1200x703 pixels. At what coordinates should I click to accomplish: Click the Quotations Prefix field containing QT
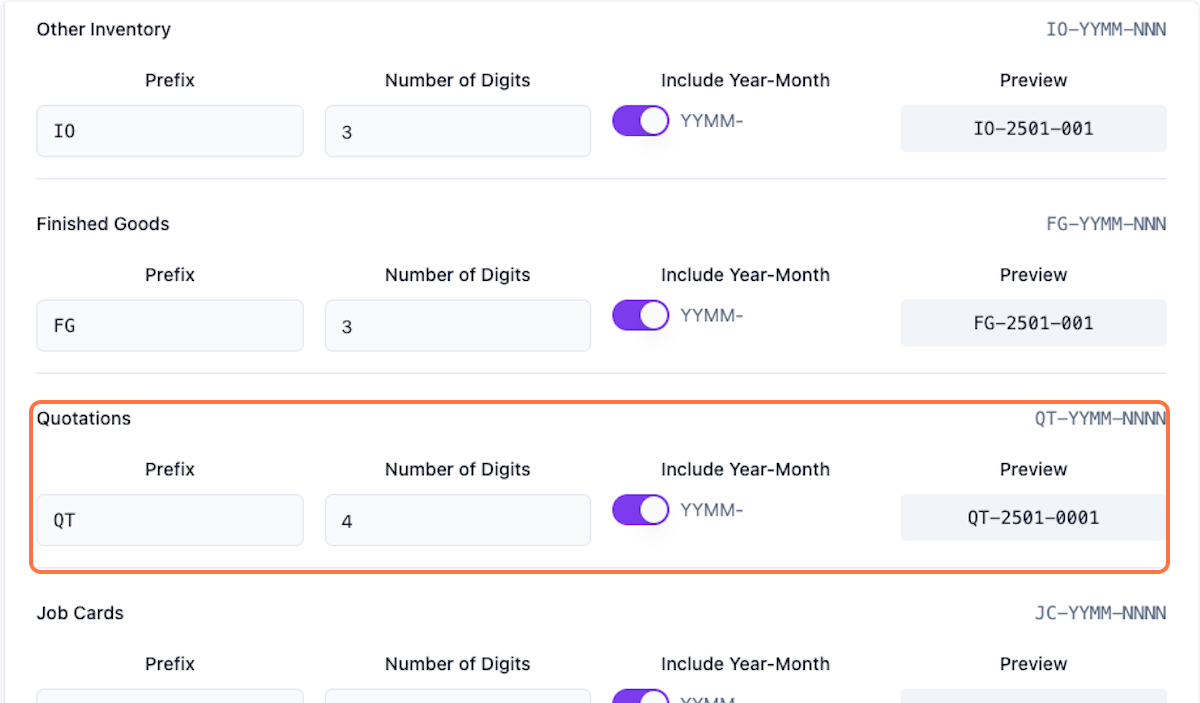[170, 520]
